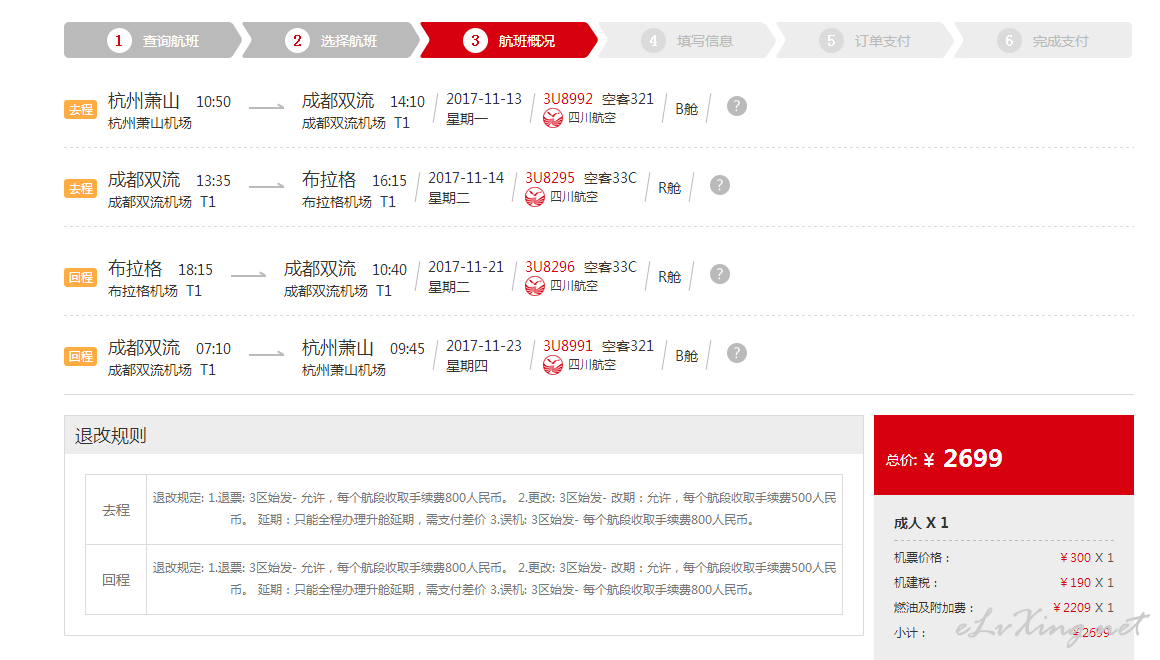The image size is (1160, 660).
Task: Click 杭州萧山 arrival time 09:45
Action: [x=408, y=349]
